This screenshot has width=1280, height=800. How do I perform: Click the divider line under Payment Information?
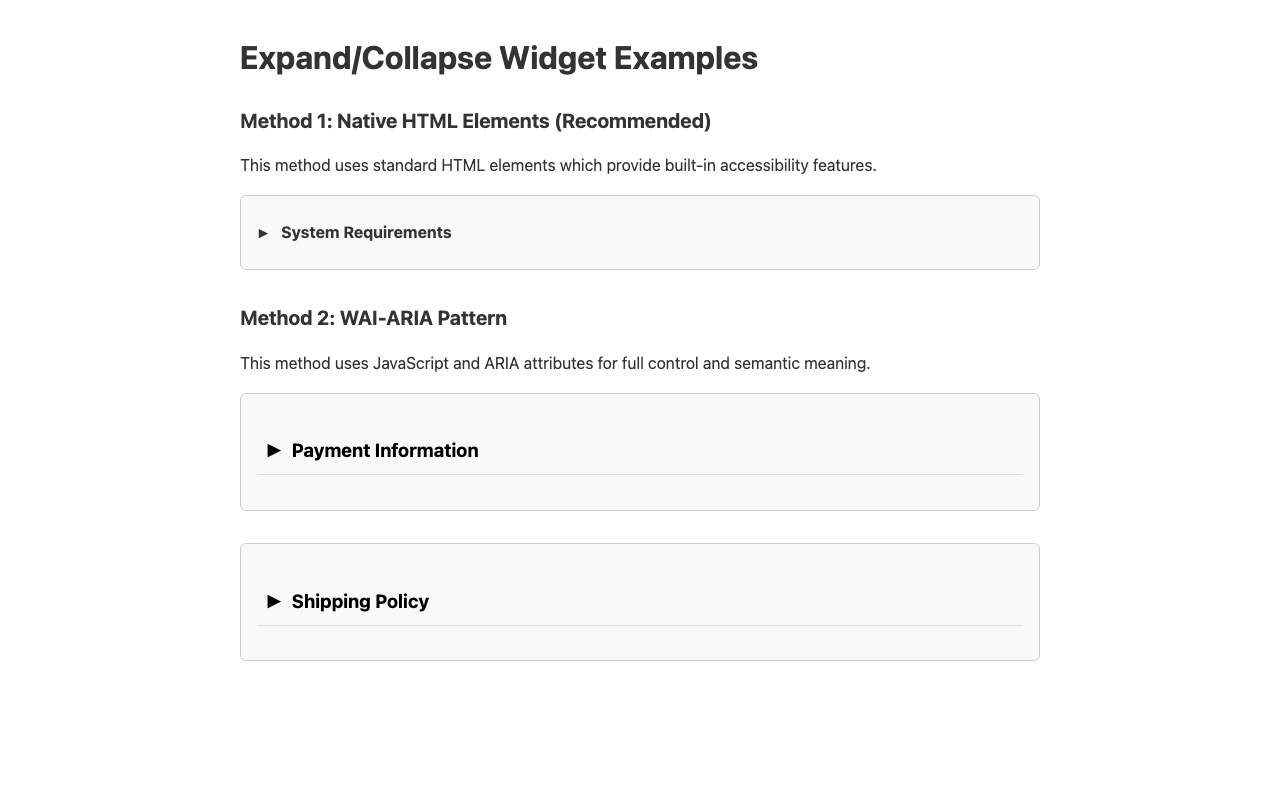pyautogui.click(x=640, y=474)
